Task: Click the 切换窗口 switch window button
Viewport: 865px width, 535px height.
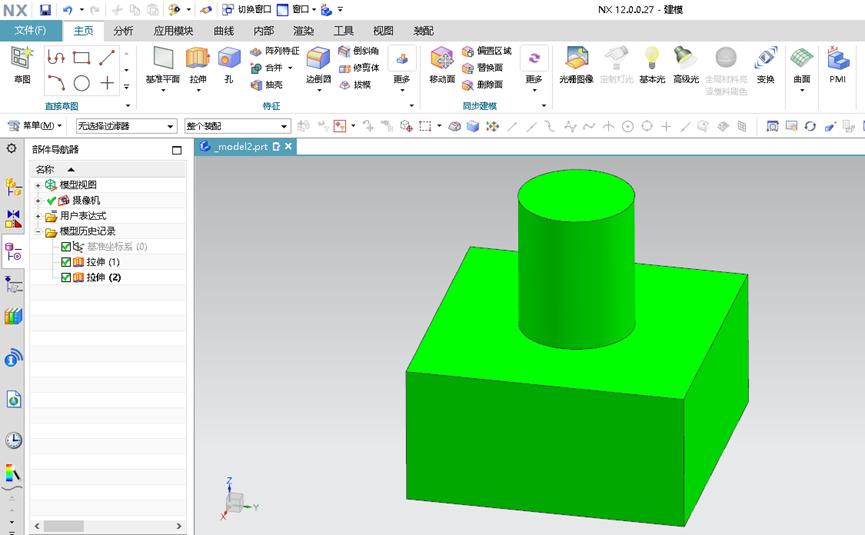Action: 247,9
